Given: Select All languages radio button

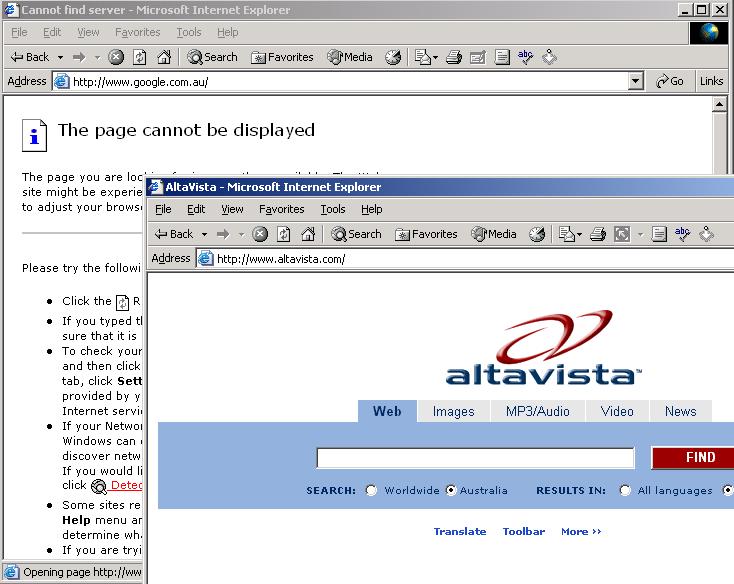Looking at the screenshot, I should (x=624, y=490).
